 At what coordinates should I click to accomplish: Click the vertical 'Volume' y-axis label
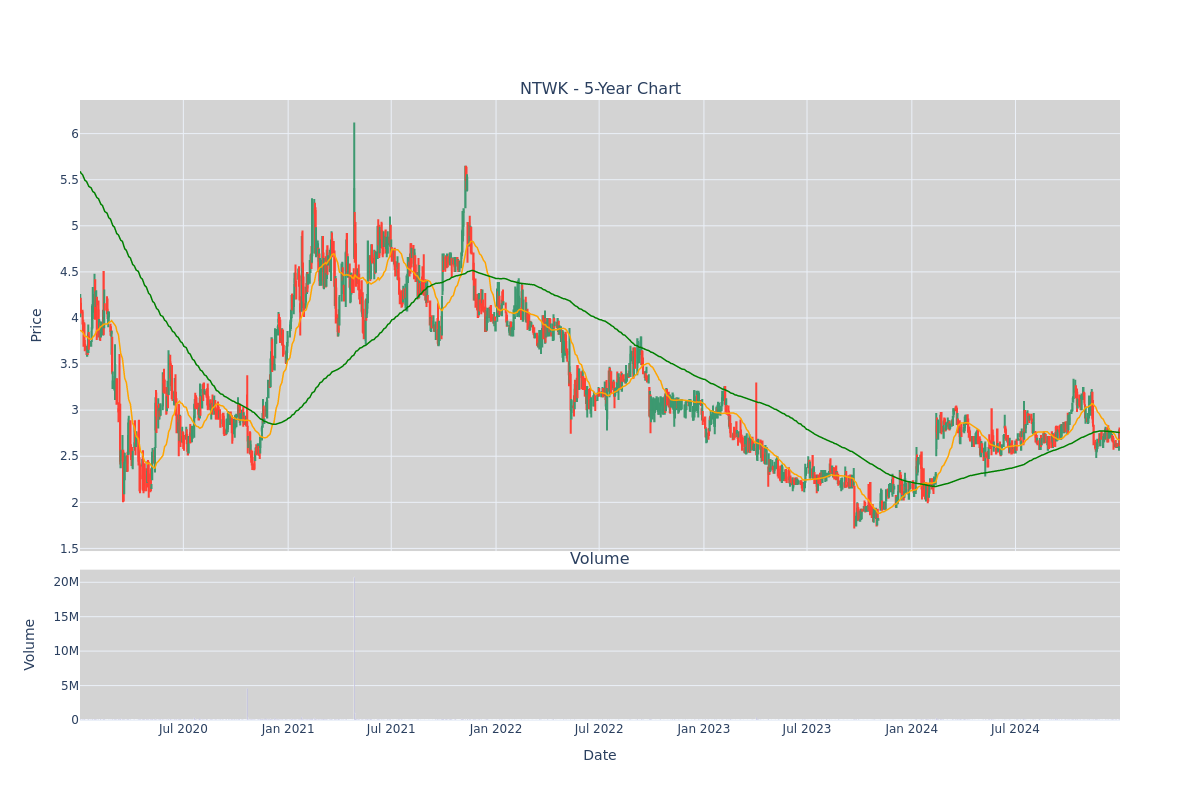click(x=30, y=644)
